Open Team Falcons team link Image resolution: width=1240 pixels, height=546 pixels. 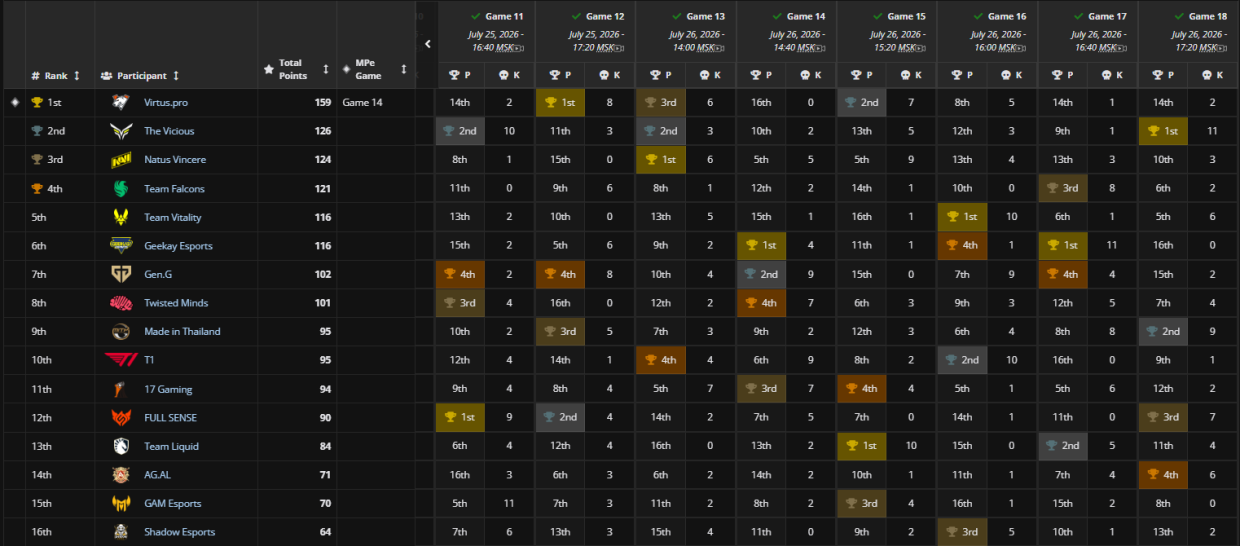(174, 188)
